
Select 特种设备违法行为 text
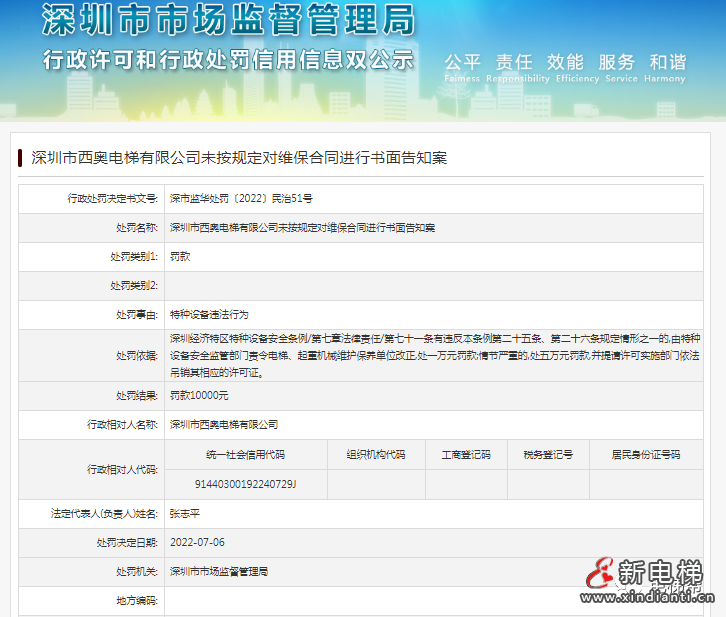pos(209,315)
